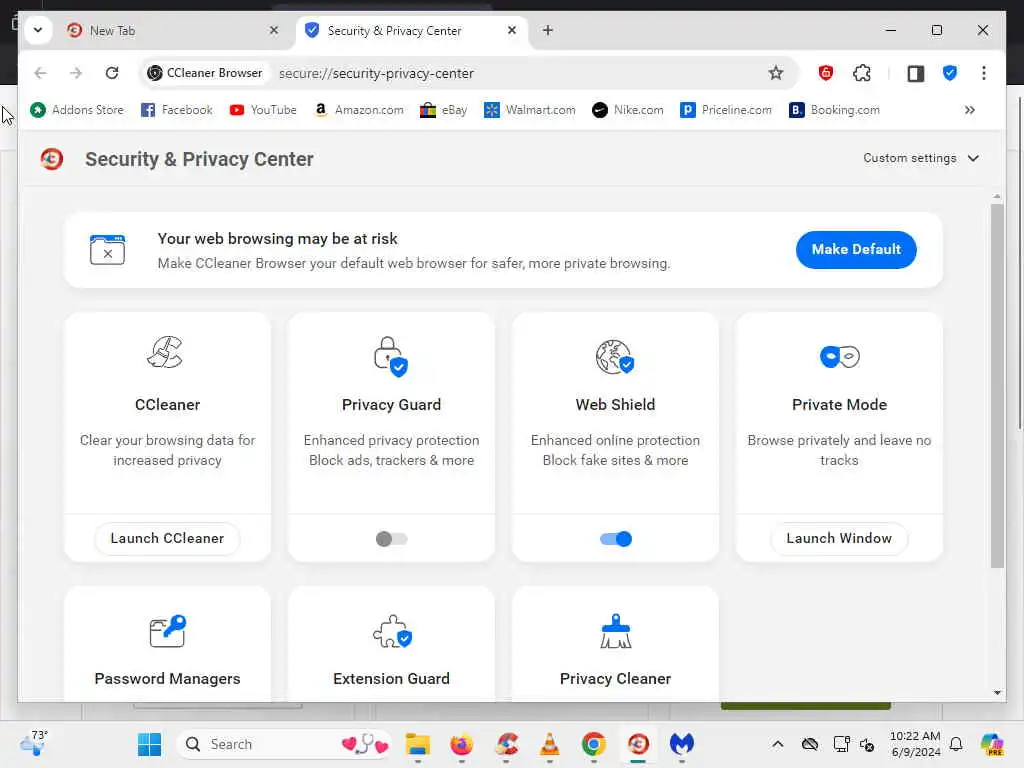Open the red ad-blocker shield extension
1024x768 pixels.
click(x=825, y=73)
